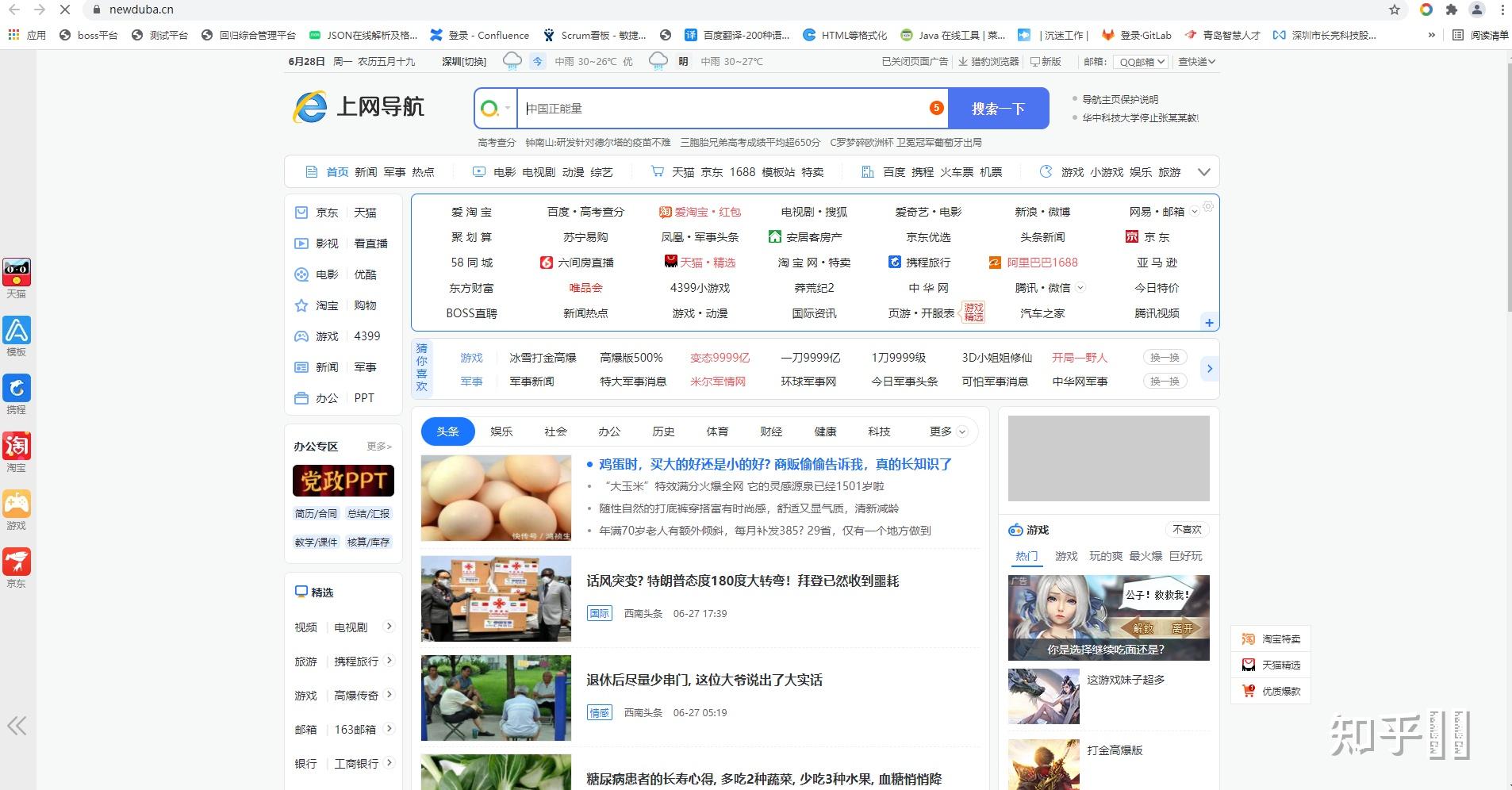The width and height of the screenshot is (1512, 790).
Task: Click the settings gear in site grid
Action: [x=1208, y=206]
